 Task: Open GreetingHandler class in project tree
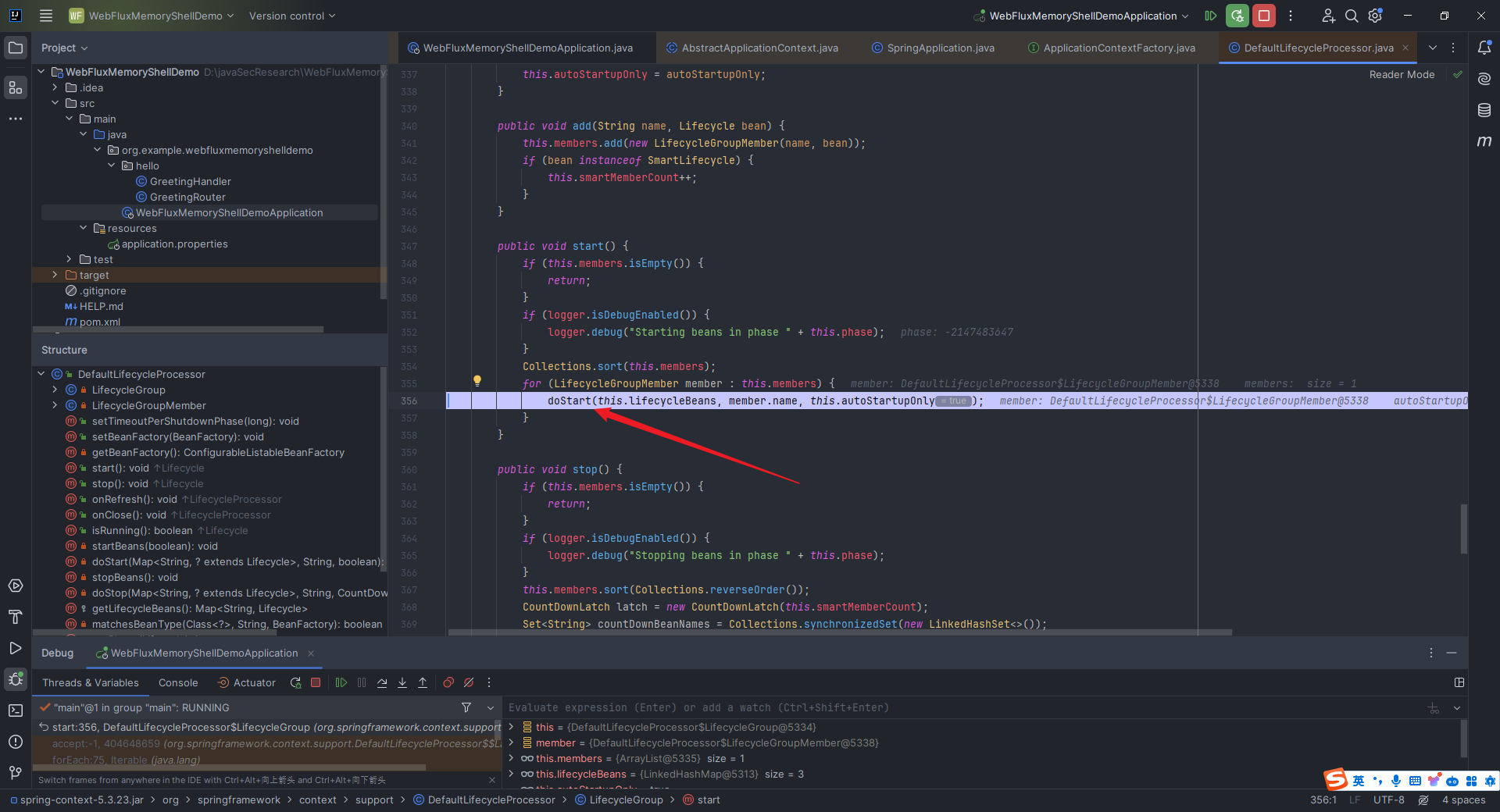190,181
